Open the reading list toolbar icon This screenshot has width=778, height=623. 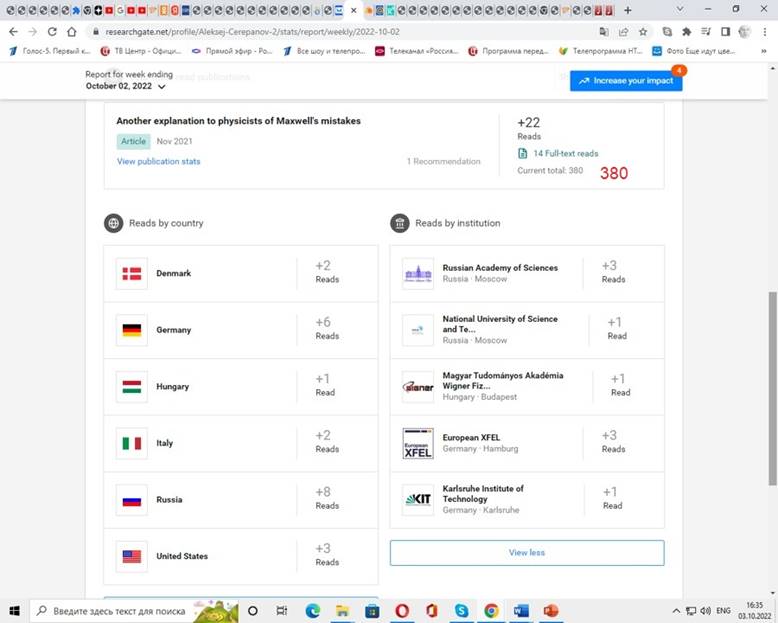pyautogui.click(x=706, y=32)
